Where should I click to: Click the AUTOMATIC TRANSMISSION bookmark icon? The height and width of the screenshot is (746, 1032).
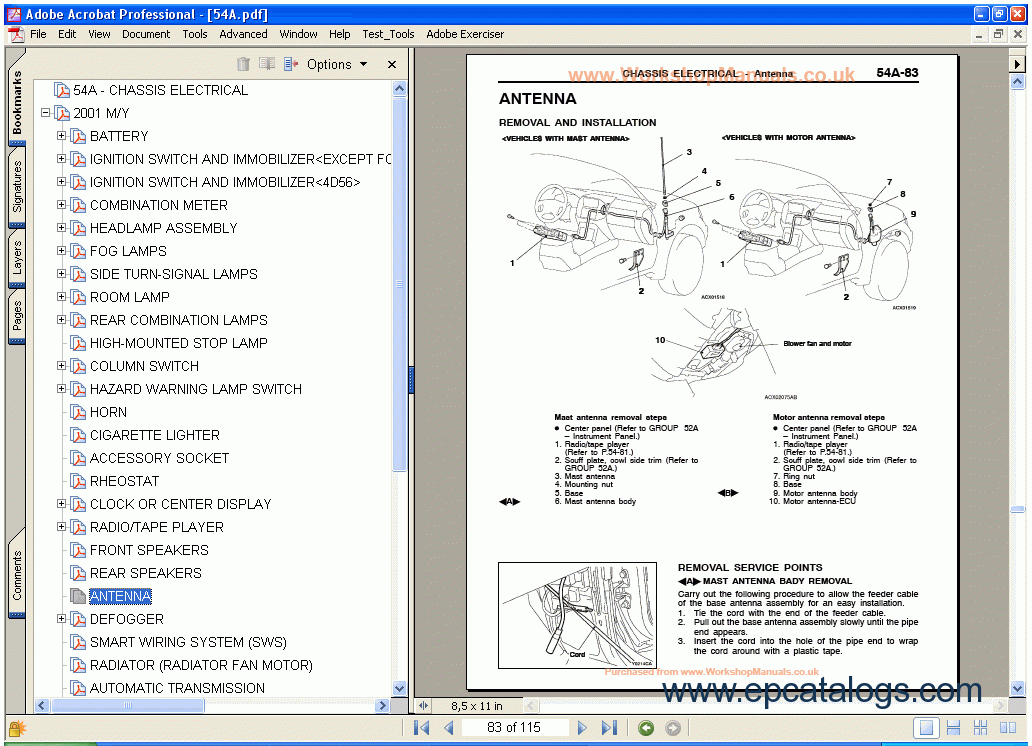pos(78,689)
